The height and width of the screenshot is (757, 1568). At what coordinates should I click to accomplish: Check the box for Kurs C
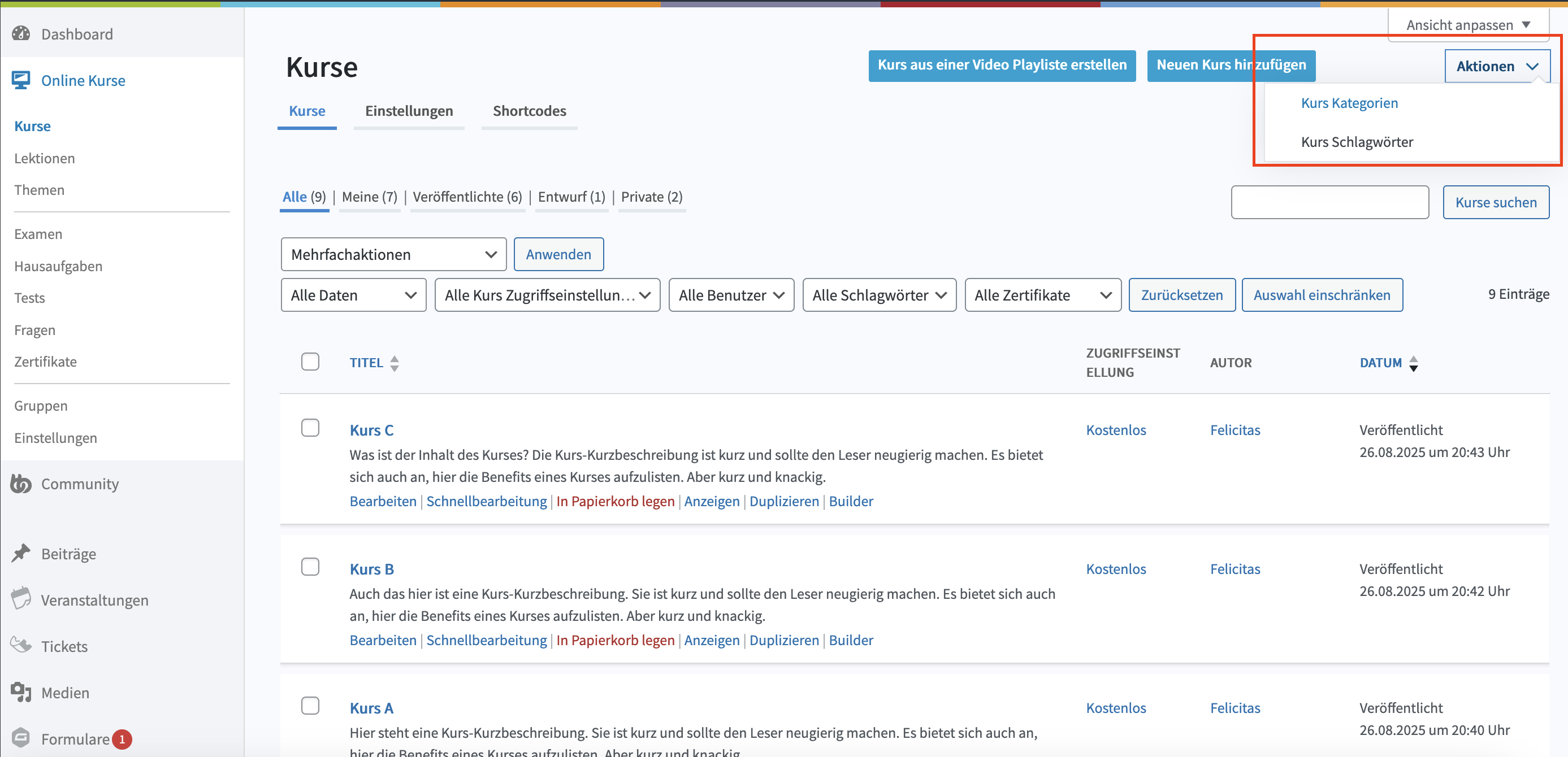tap(310, 428)
